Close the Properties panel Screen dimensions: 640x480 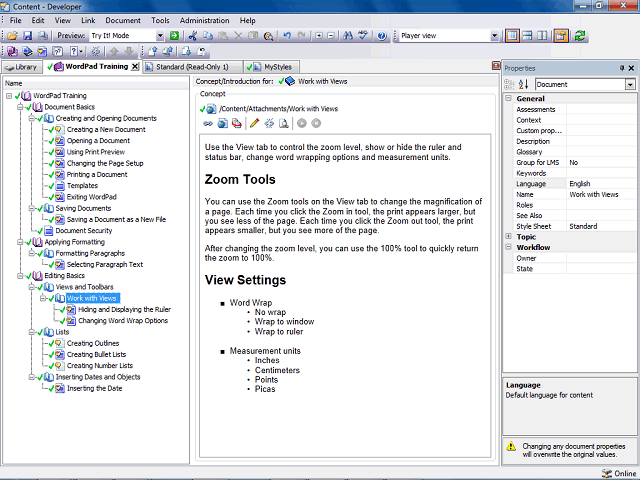tap(631, 68)
